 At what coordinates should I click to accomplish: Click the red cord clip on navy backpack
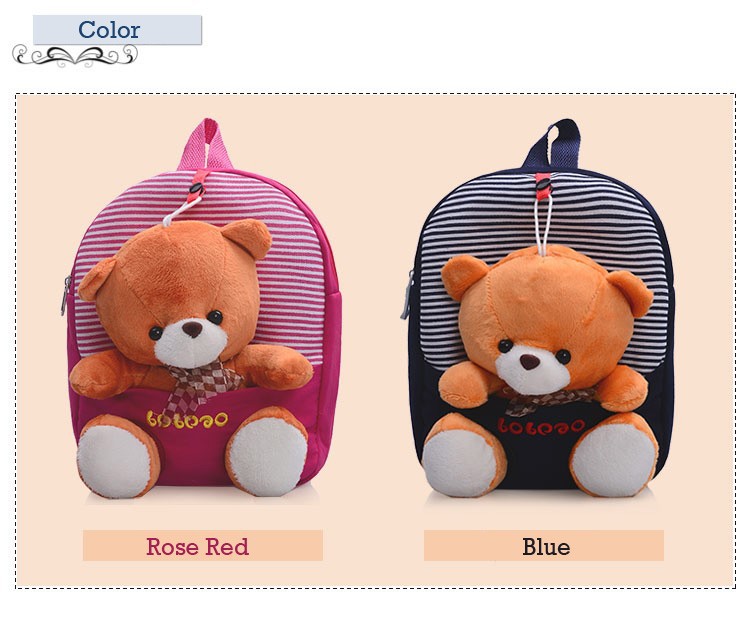pyautogui.click(x=543, y=186)
